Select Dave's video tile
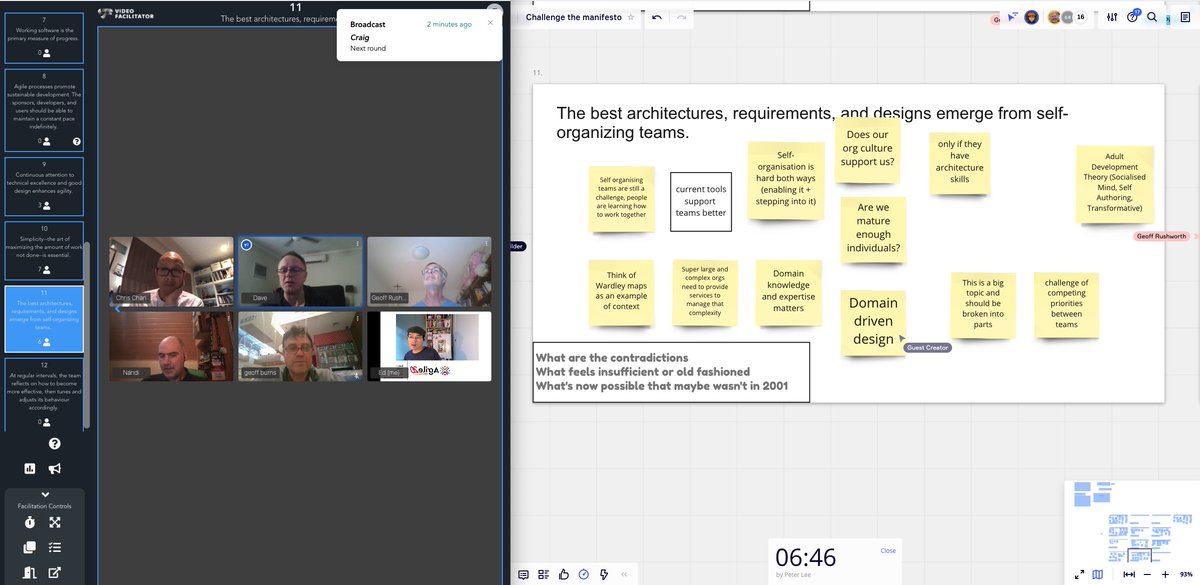The height and width of the screenshot is (585, 1200). click(300, 272)
